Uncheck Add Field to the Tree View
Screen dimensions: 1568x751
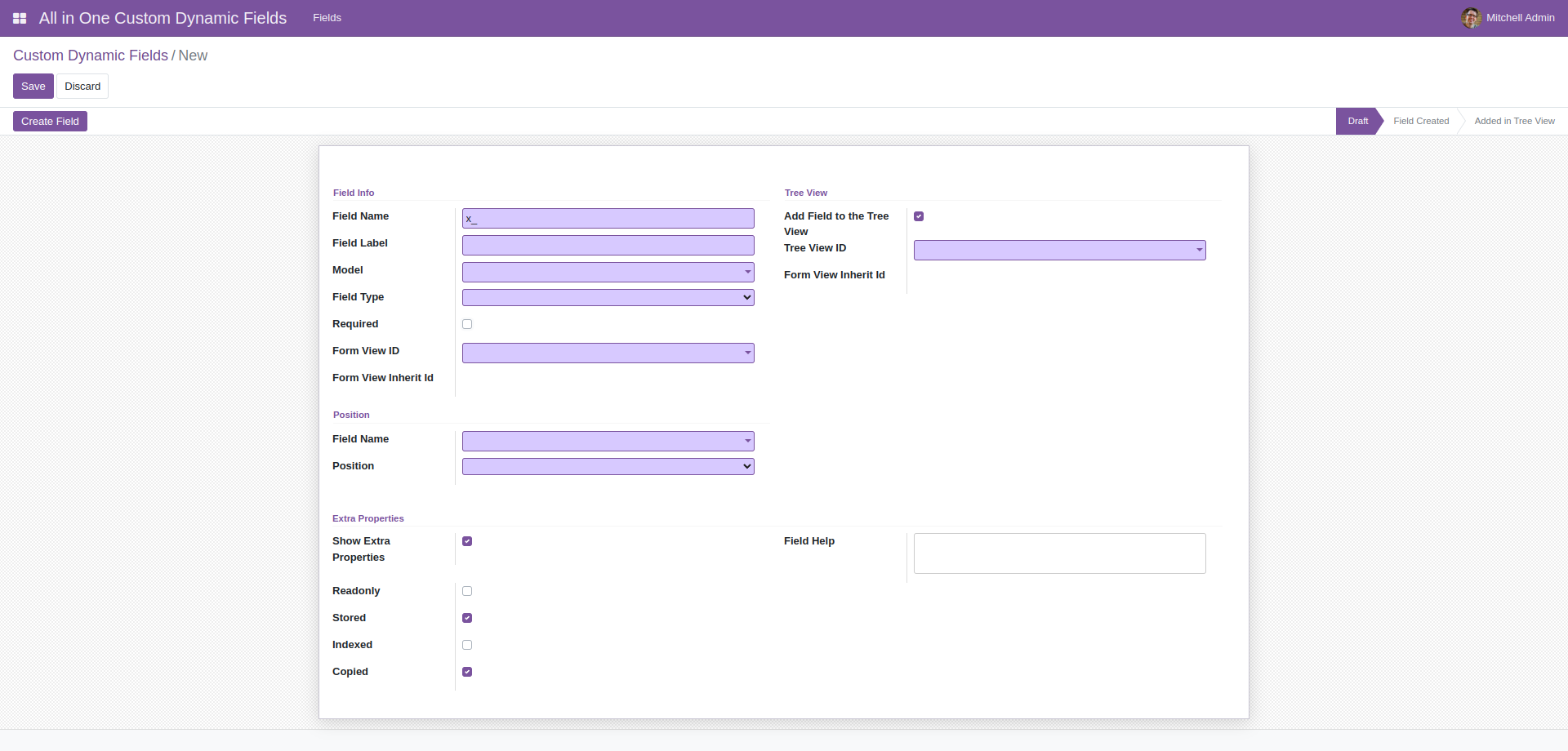(x=919, y=216)
